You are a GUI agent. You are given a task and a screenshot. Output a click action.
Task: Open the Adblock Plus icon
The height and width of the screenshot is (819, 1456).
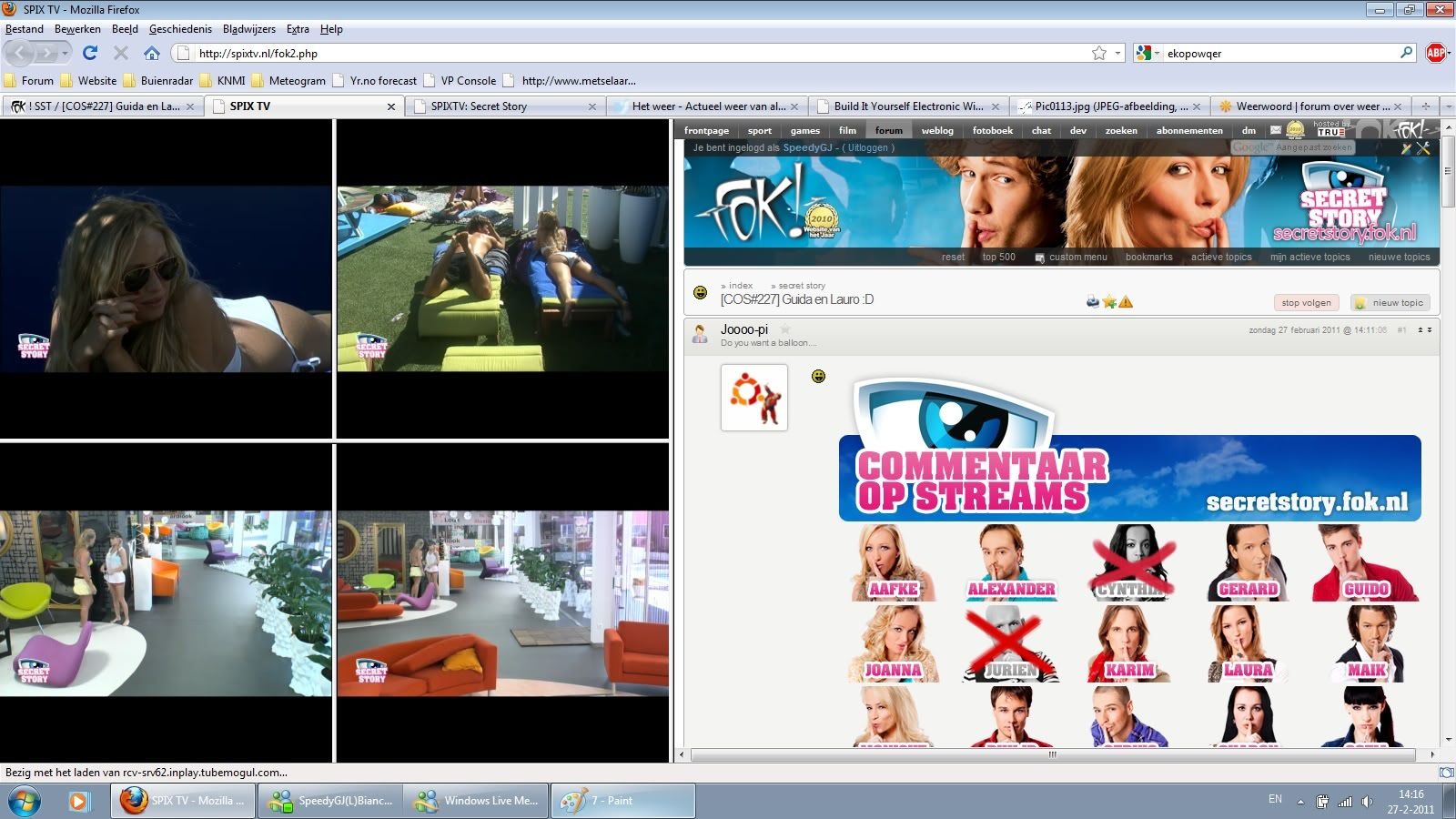pyautogui.click(x=1435, y=53)
